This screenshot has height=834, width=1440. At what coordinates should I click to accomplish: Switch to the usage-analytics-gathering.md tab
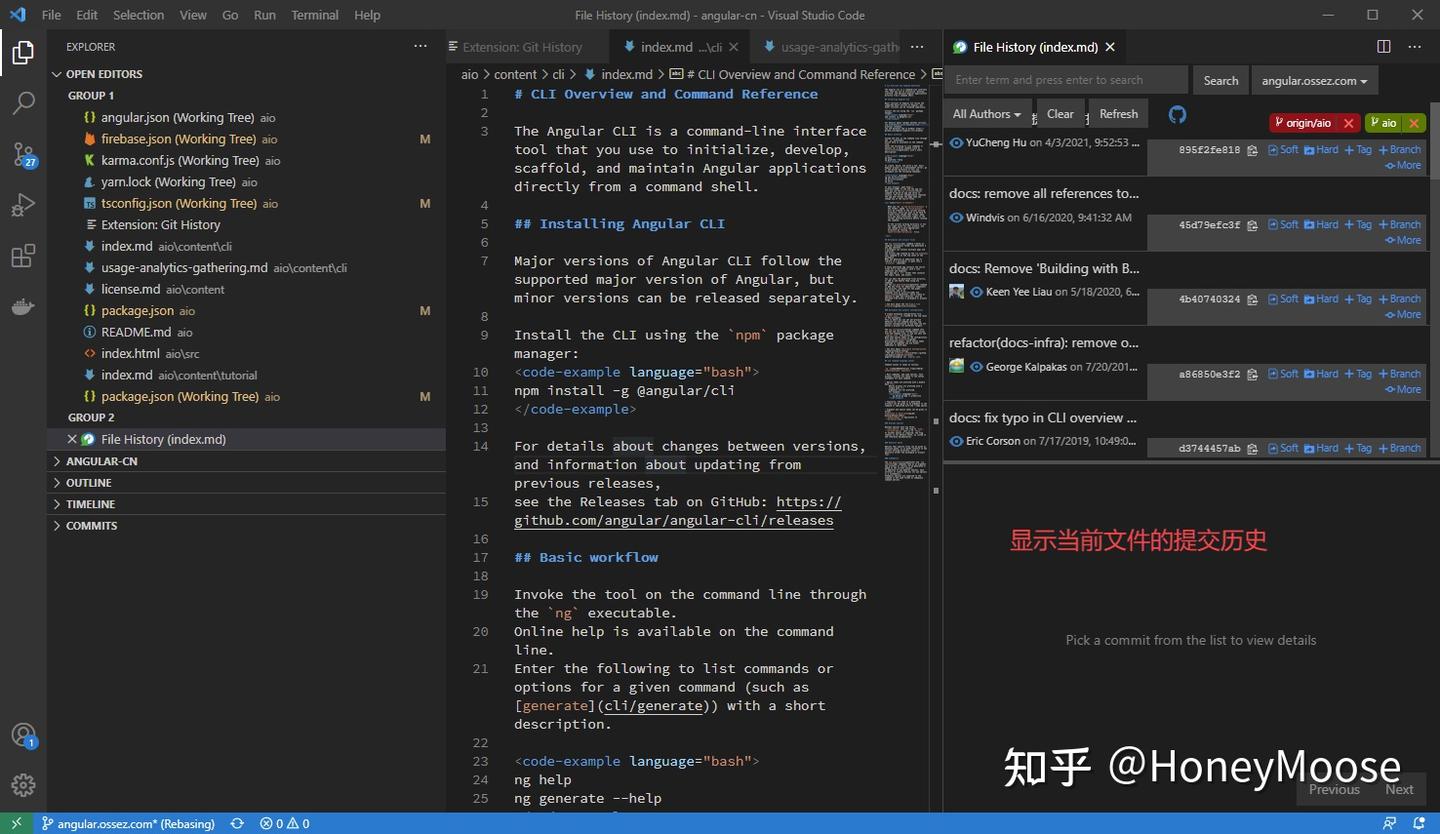(840, 46)
